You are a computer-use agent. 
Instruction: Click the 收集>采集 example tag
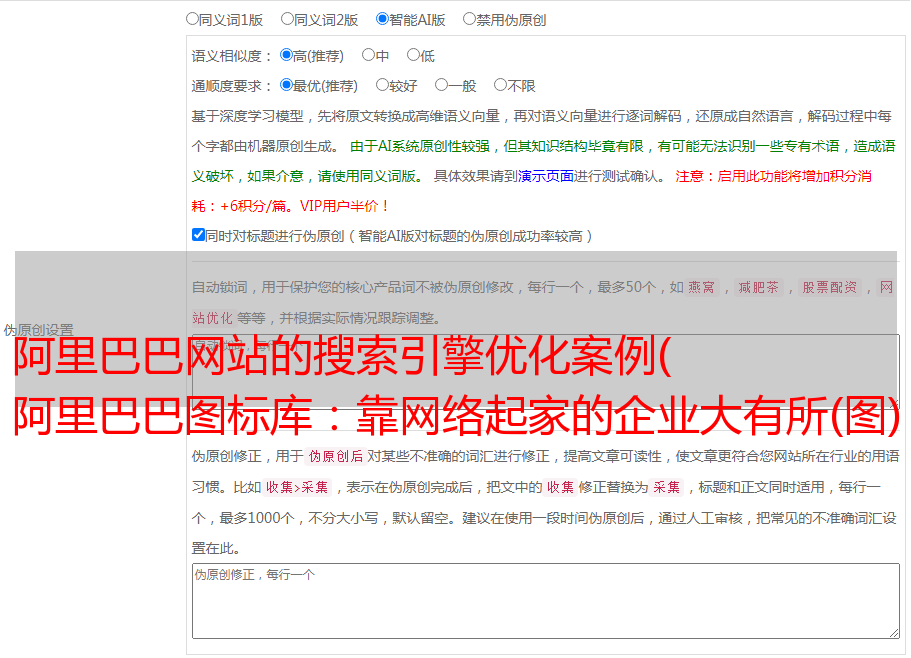point(297,487)
